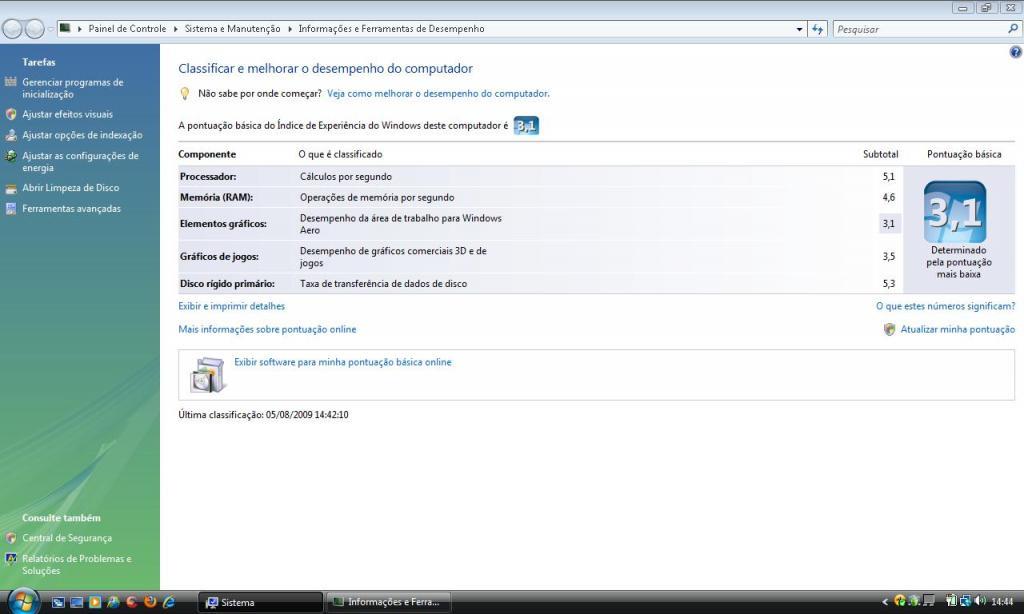Click the large 3,1 Pontuação básica badge

pos(955,212)
